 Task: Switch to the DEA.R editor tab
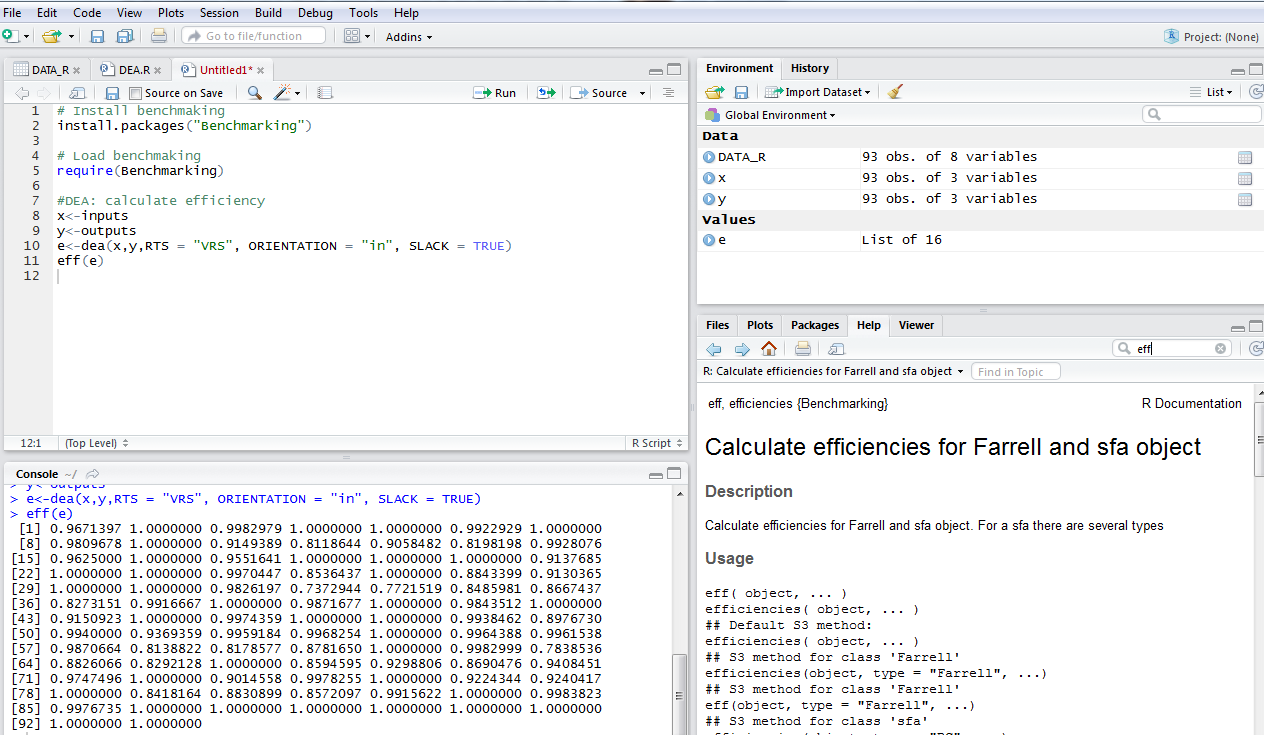tap(132, 70)
